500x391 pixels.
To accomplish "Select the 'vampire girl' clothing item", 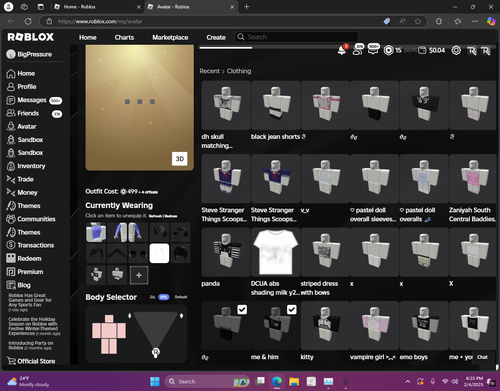I will [375, 326].
